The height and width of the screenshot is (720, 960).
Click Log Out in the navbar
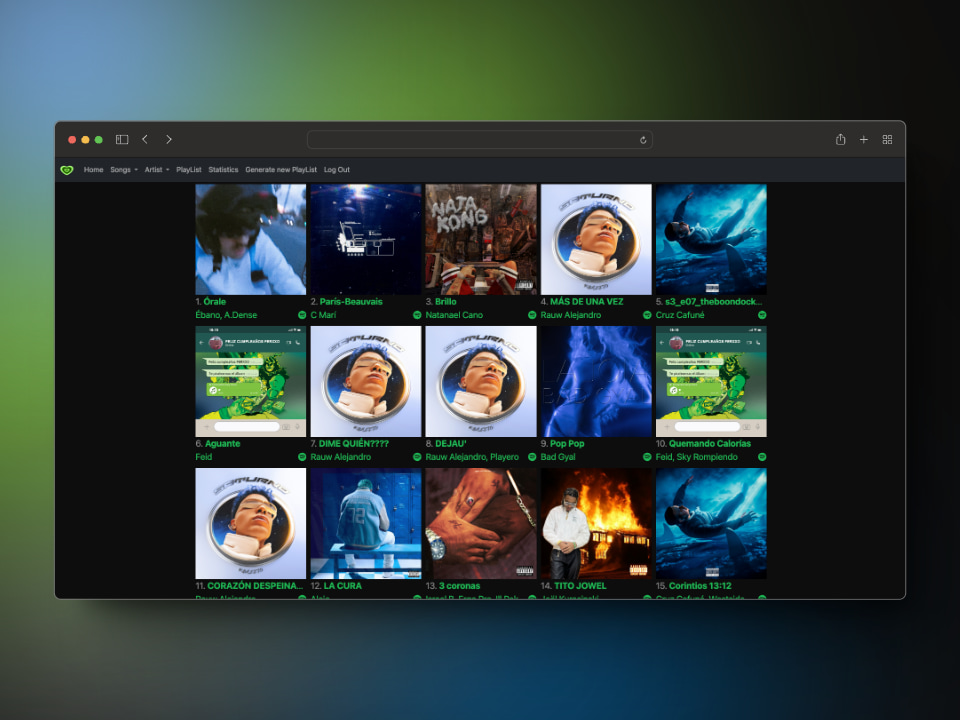337,170
